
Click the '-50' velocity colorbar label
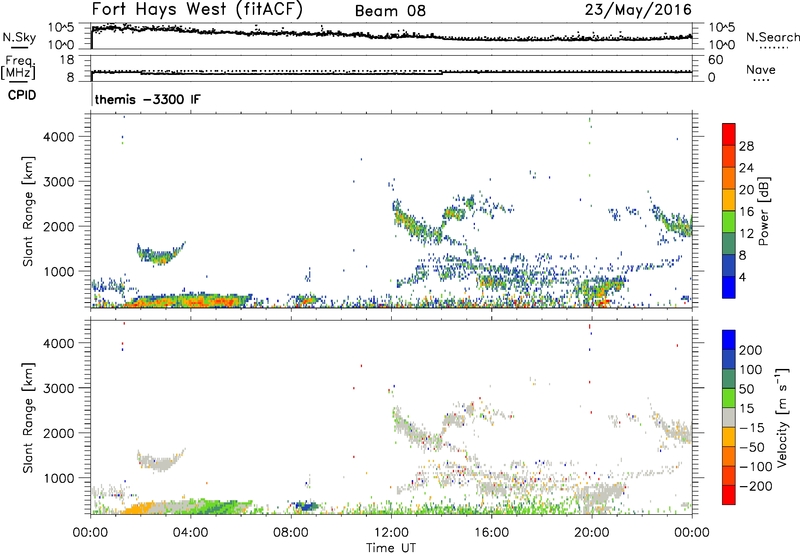[x=752, y=447]
